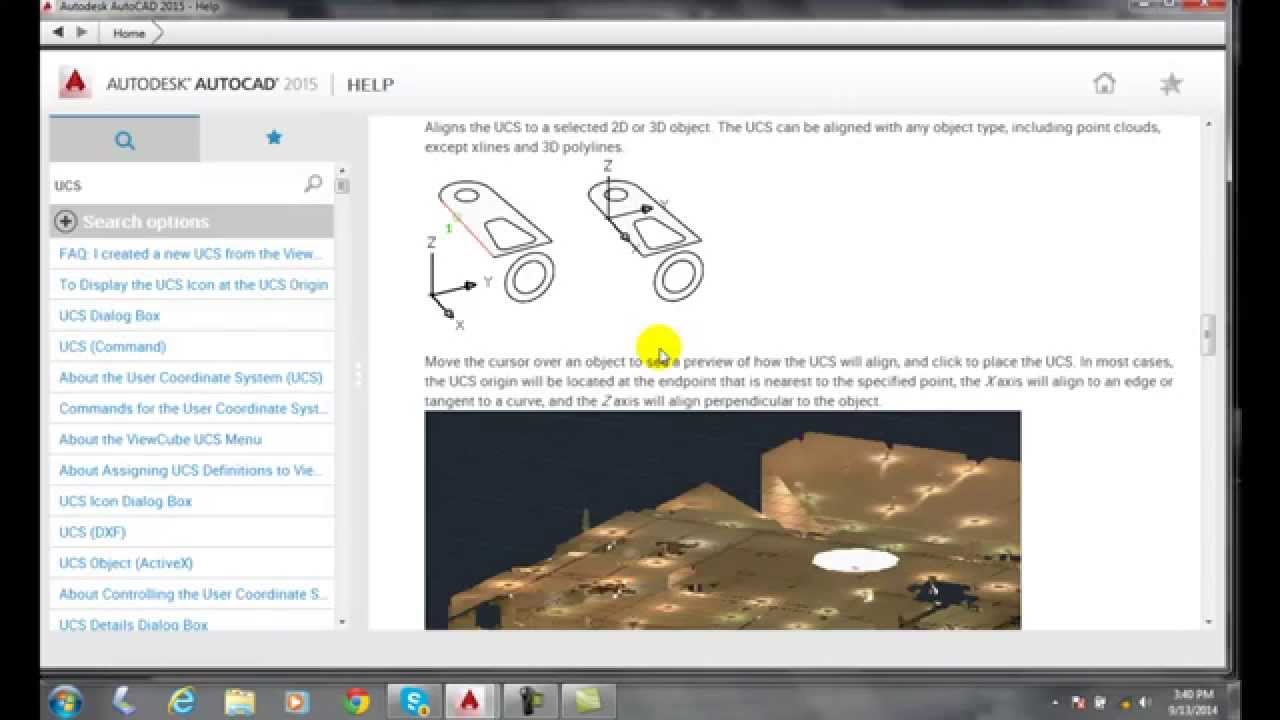Open Skype from the taskbar
Screen dimensions: 1280x720
pyautogui.click(x=414, y=701)
